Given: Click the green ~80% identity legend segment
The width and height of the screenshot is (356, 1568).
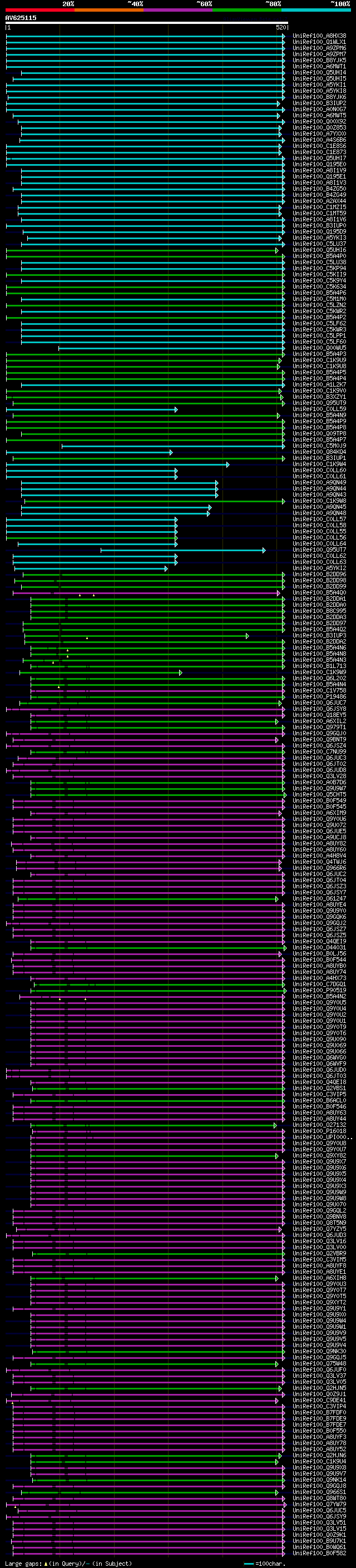Looking at the screenshot, I should click(x=247, y=10).
